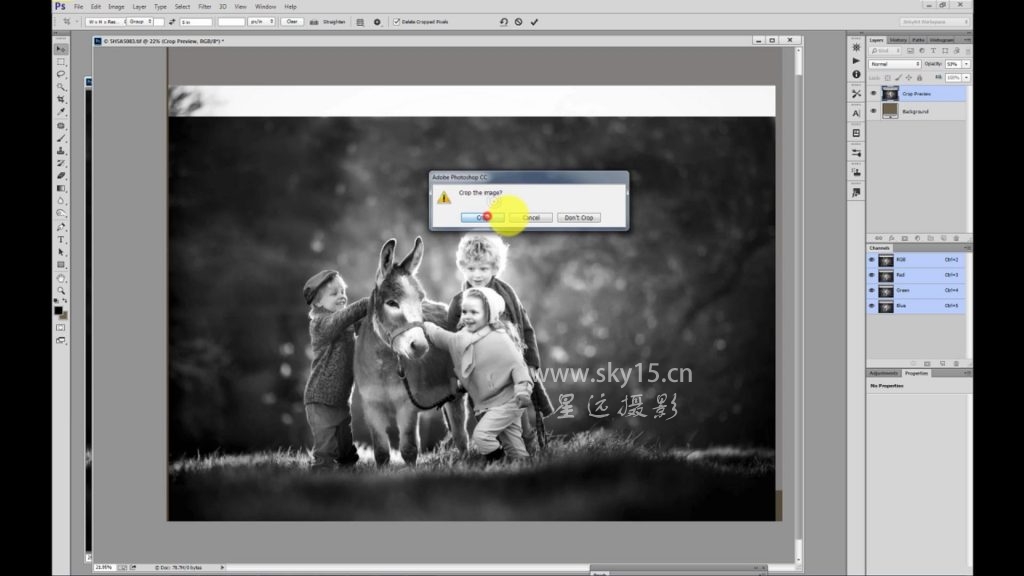Select the Blur tool

(61, 200)
